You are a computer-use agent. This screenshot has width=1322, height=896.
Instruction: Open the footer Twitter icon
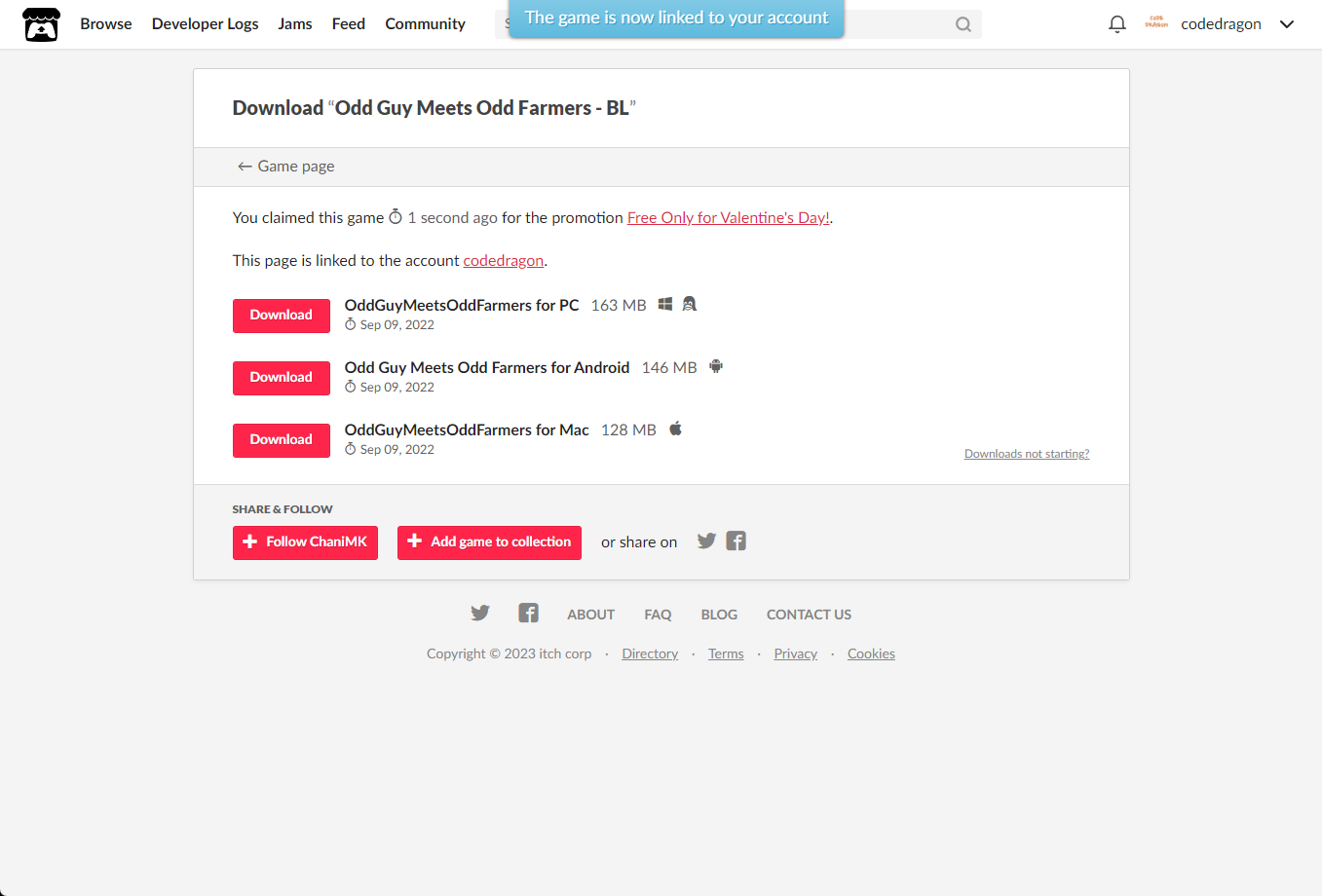click(x=480, y=613)
